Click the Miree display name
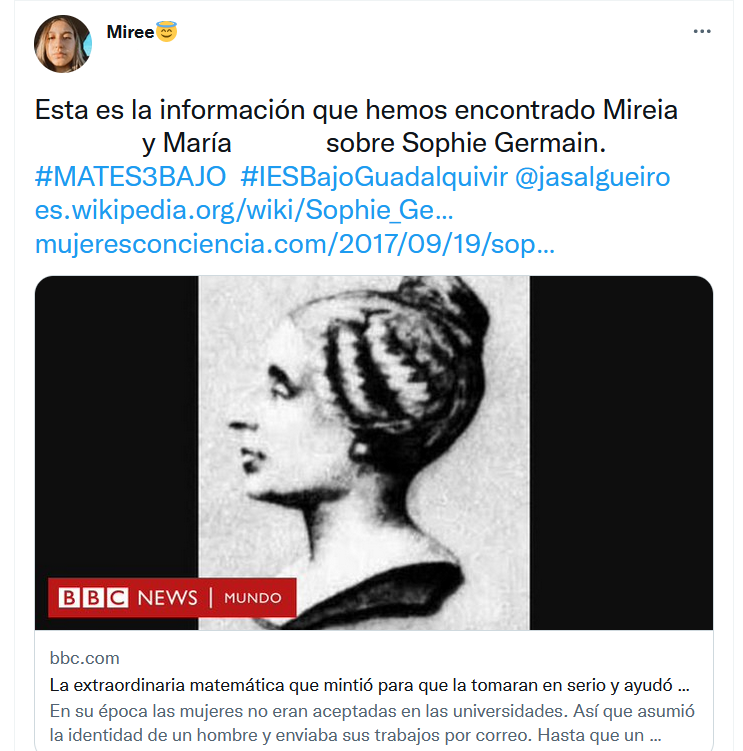This screenshot has width=743, height=751. tap(130, 32)
